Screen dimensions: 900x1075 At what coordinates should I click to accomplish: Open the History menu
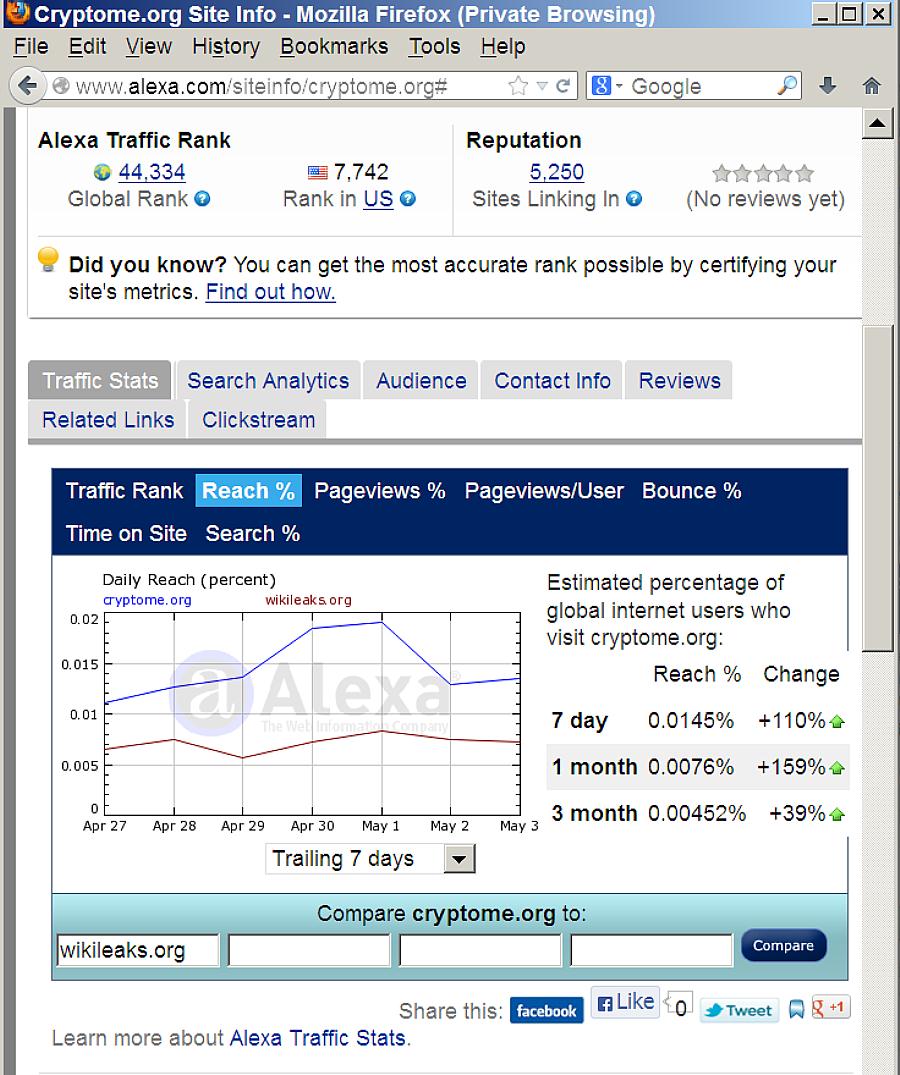click(x=226, y=47)
